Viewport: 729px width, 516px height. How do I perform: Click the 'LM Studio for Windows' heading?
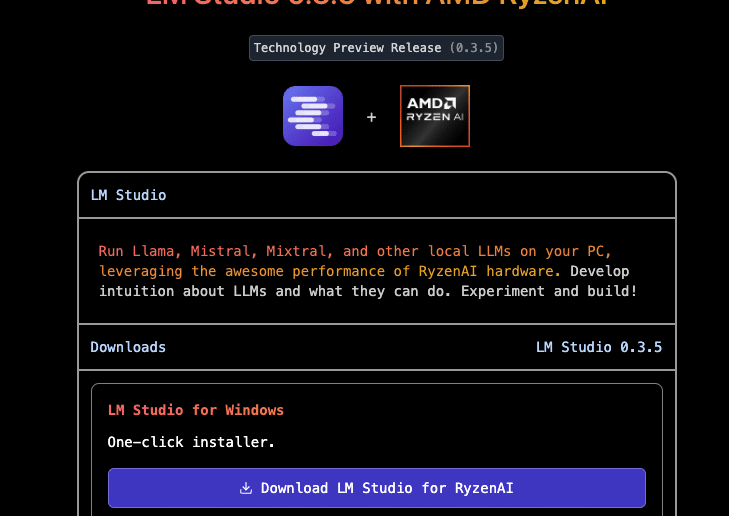click(196, 410)
